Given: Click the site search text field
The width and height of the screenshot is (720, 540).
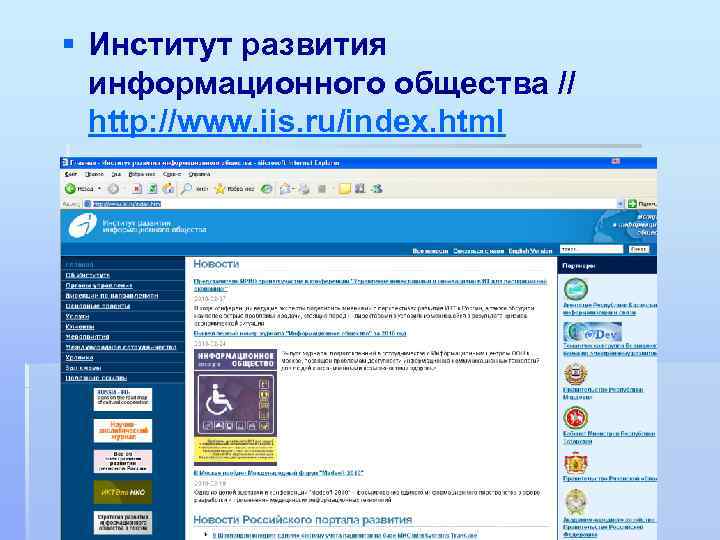Looking at the screenshot, I should coord(591,249).
